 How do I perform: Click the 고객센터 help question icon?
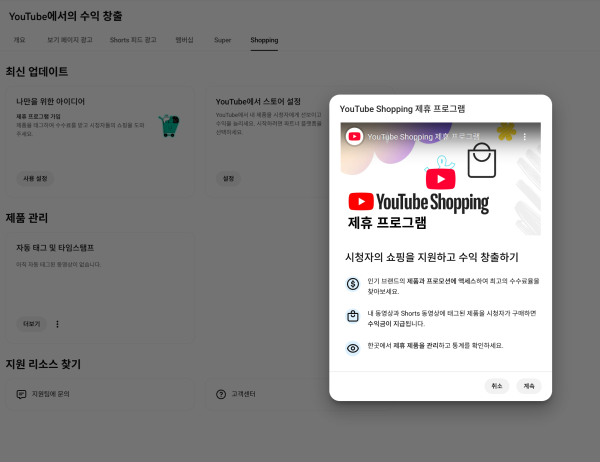pyautogui.click(x=221, y=394)
